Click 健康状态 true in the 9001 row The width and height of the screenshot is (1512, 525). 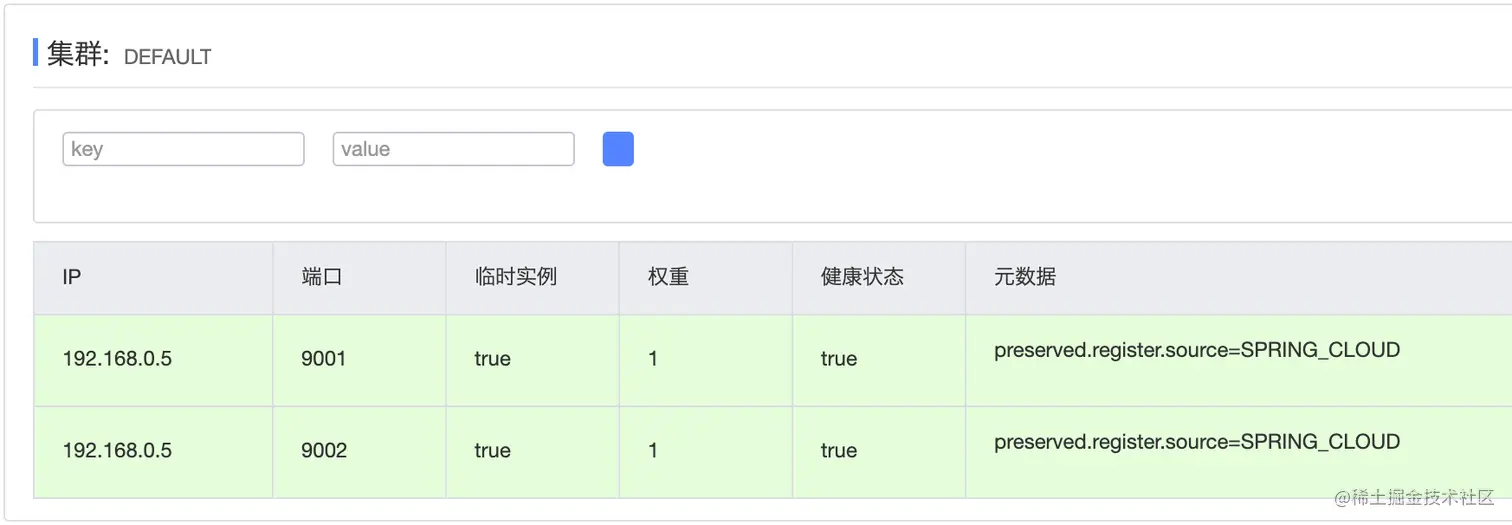tap(839, 358)
